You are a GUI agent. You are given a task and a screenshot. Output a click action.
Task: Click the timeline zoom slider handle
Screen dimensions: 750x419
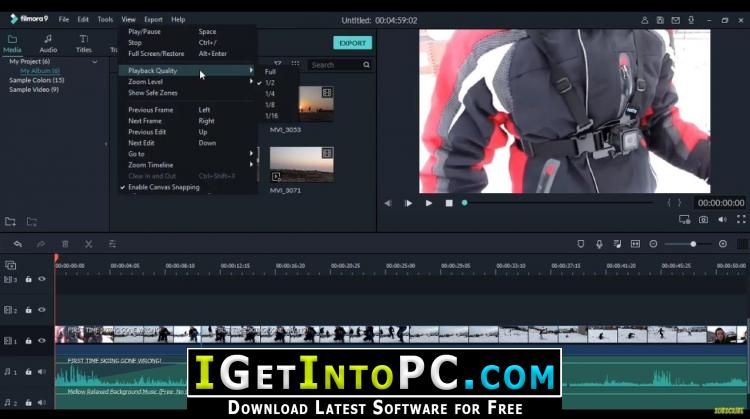click(693, 244)
